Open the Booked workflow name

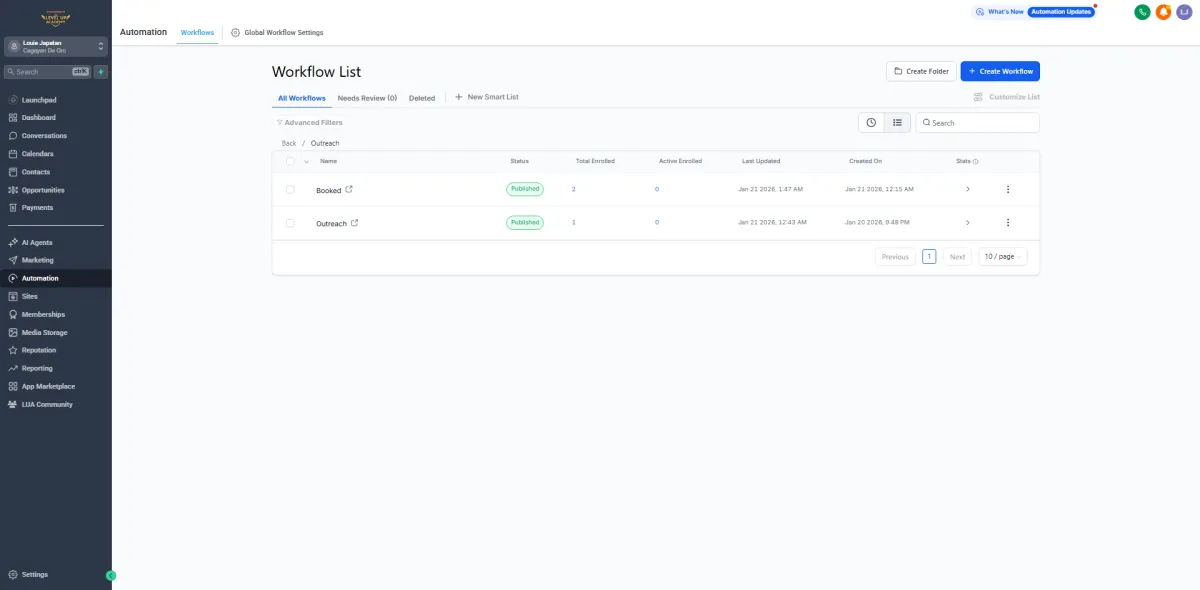328,190
